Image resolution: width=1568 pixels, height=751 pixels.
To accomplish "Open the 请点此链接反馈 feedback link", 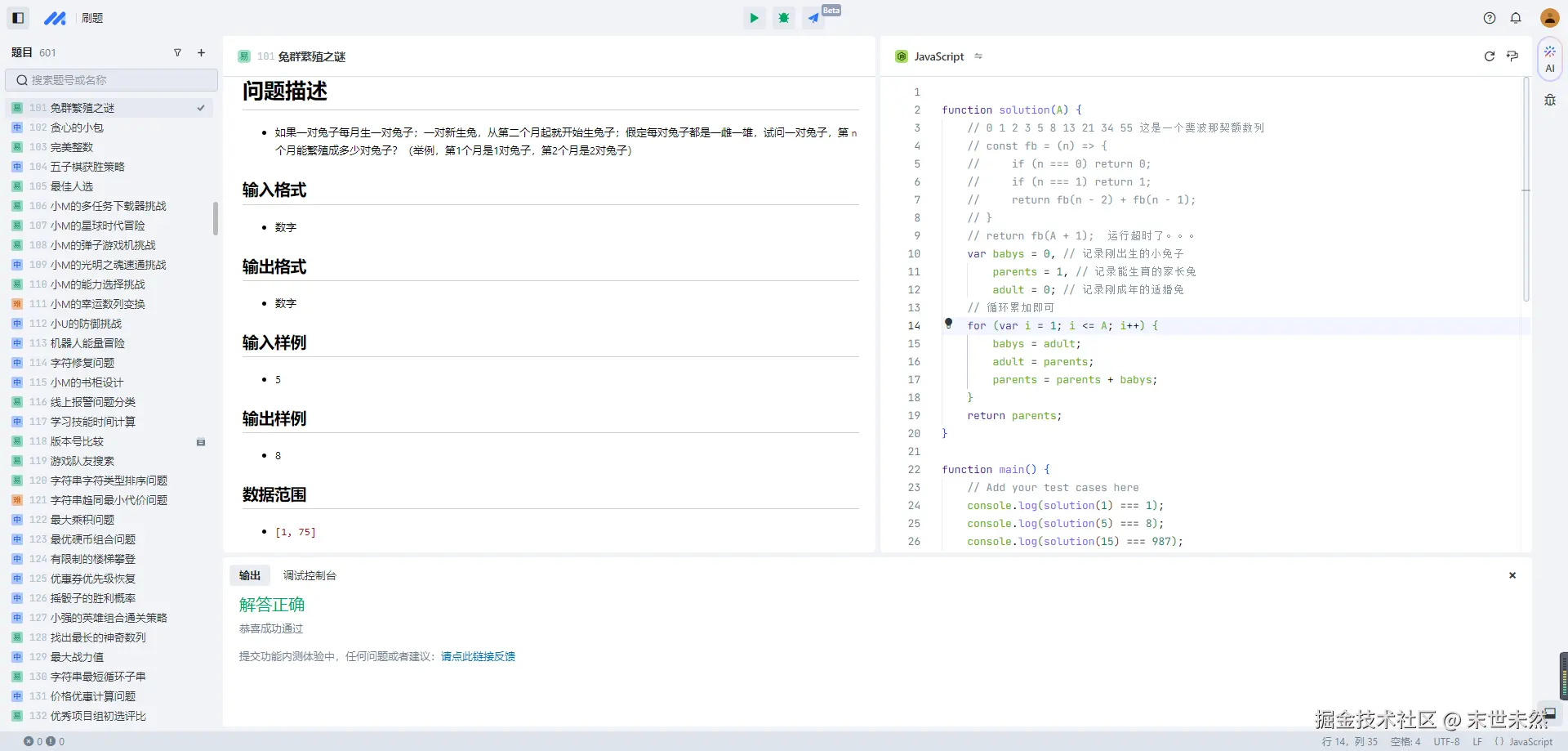I will pos(478,656).
